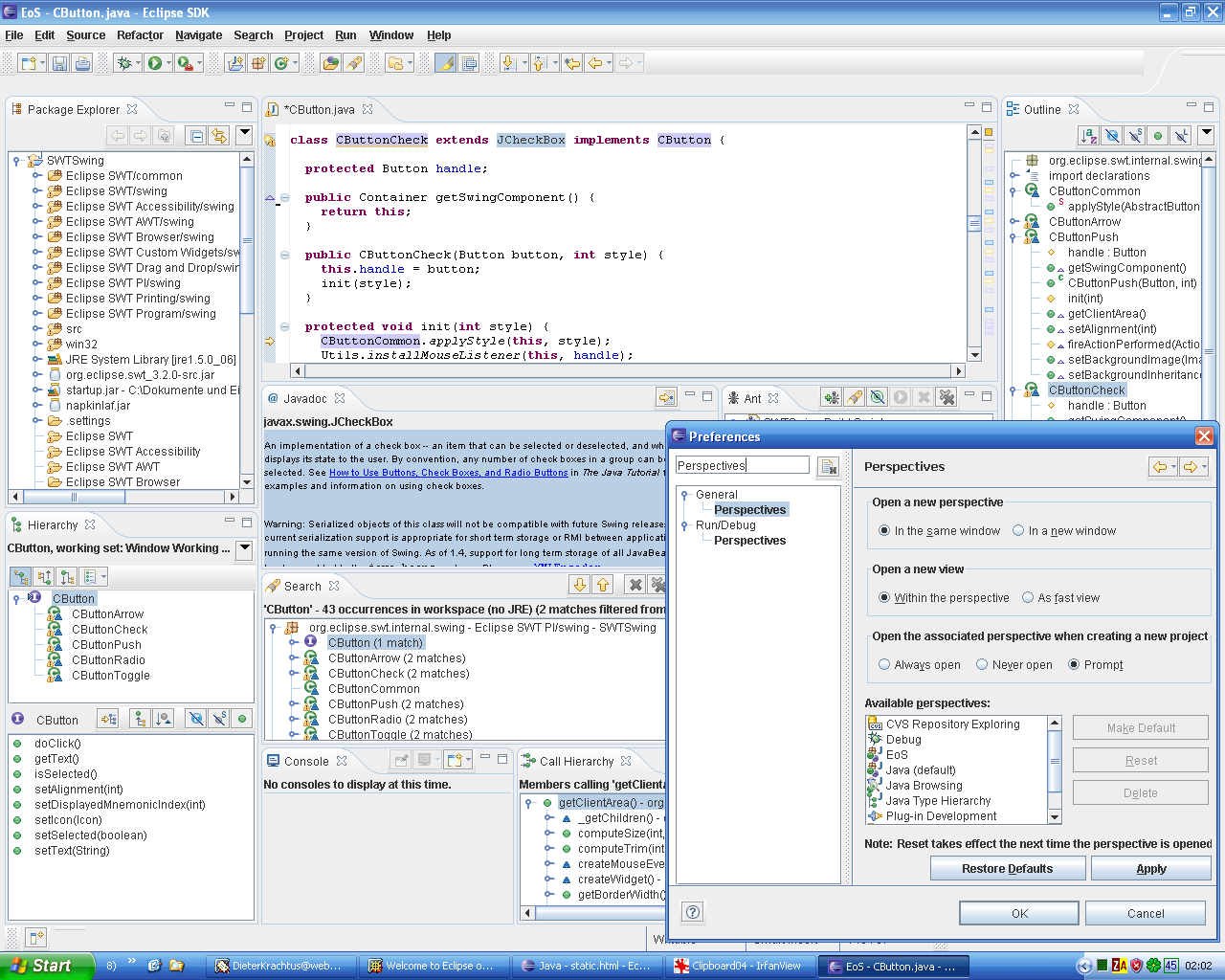Collapse Run/Debug node in Preferences tree
The image size is (1225, 980).
pyautogui.click(x=684, y=525)
